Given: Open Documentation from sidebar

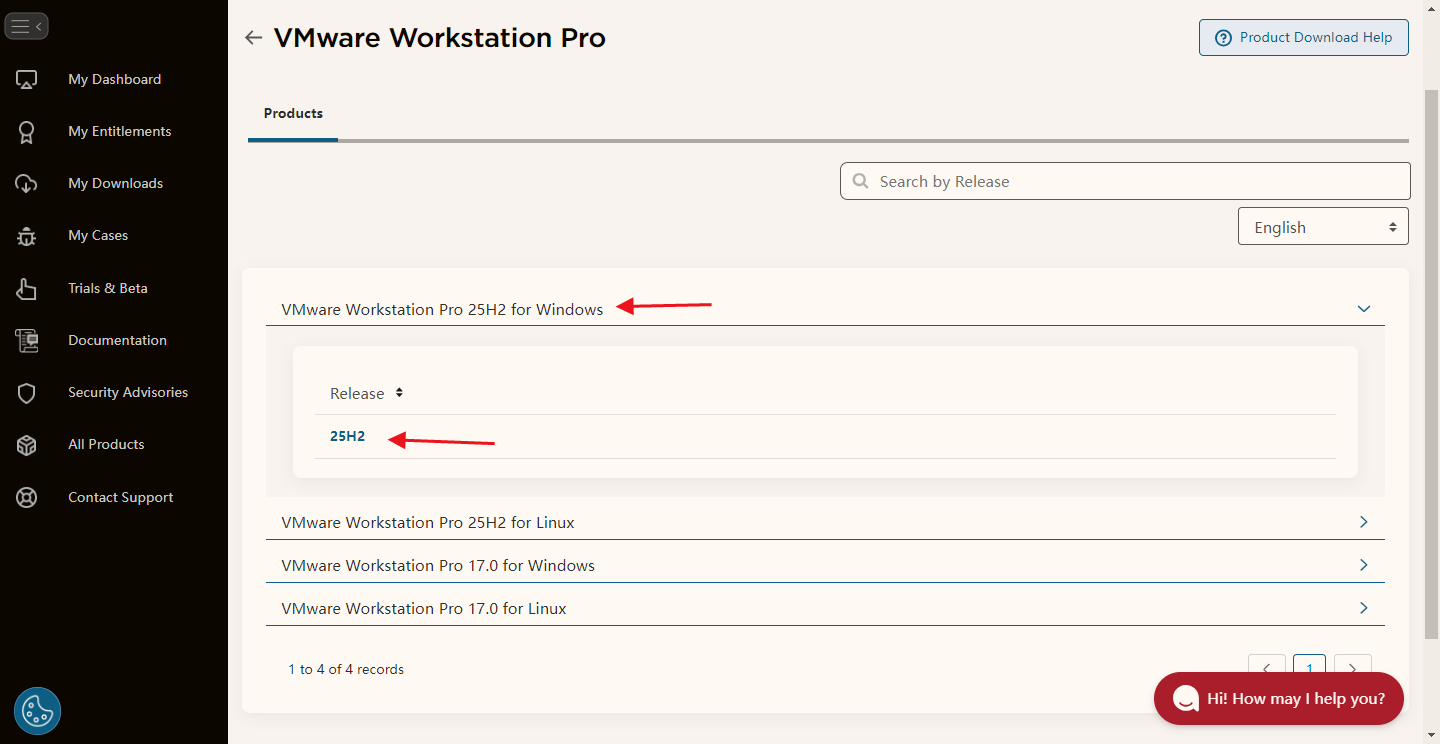Looking at the screenshot, I should [117, 340].
